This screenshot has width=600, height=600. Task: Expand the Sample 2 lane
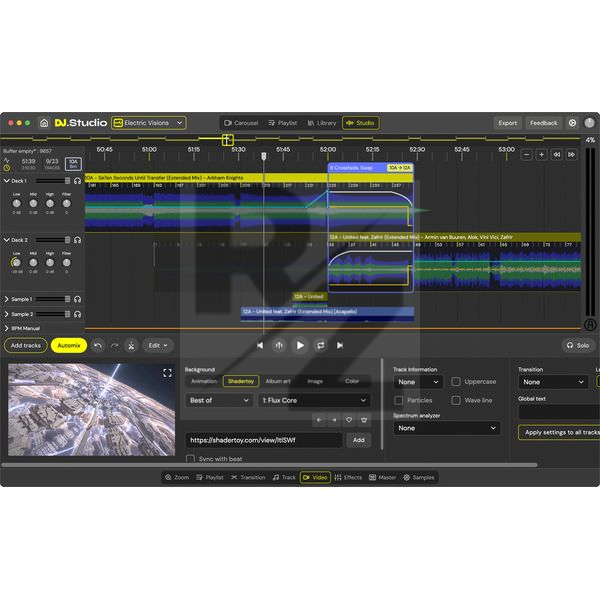pos(7,314)
